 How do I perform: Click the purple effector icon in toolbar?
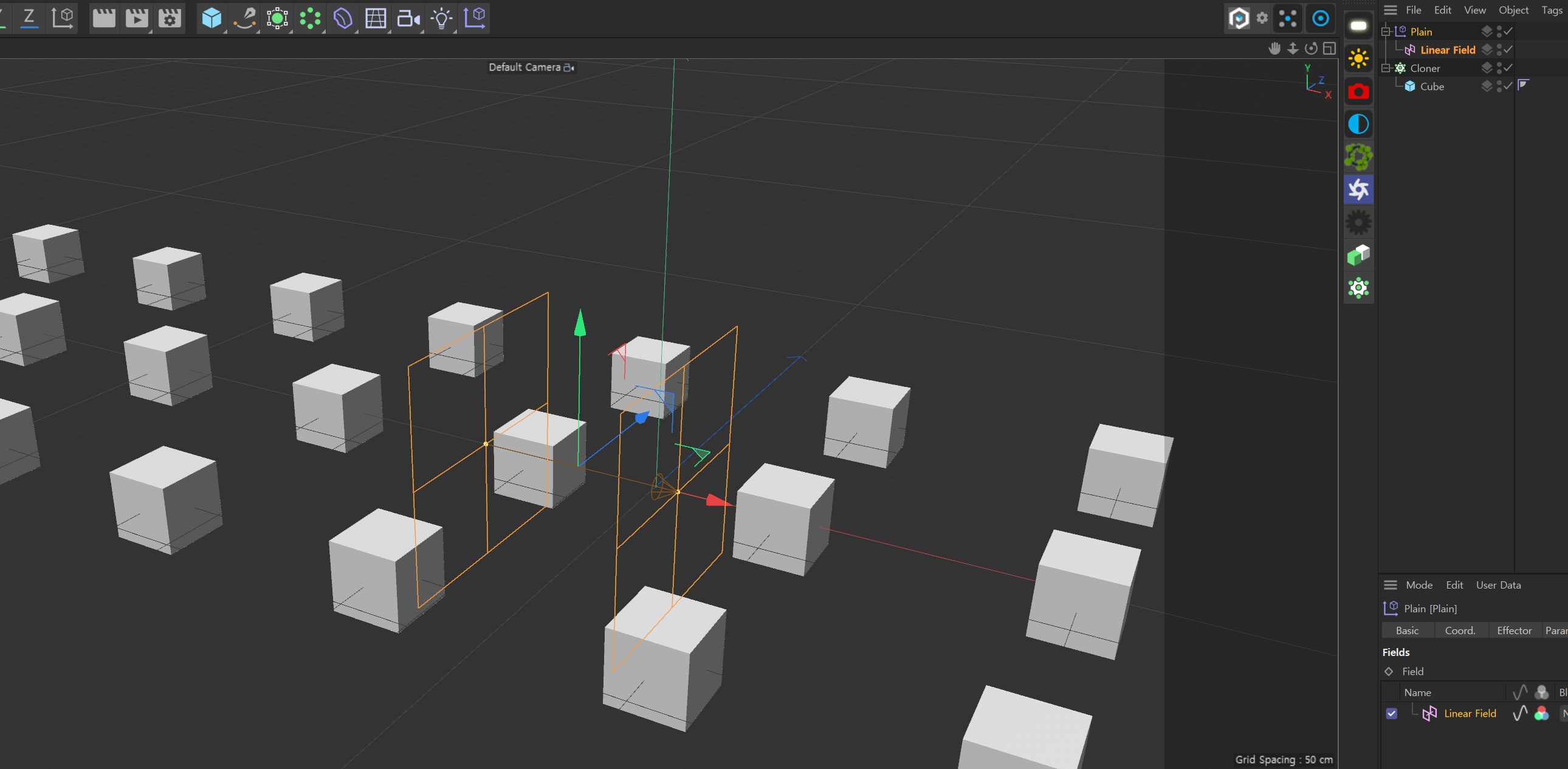475,18
